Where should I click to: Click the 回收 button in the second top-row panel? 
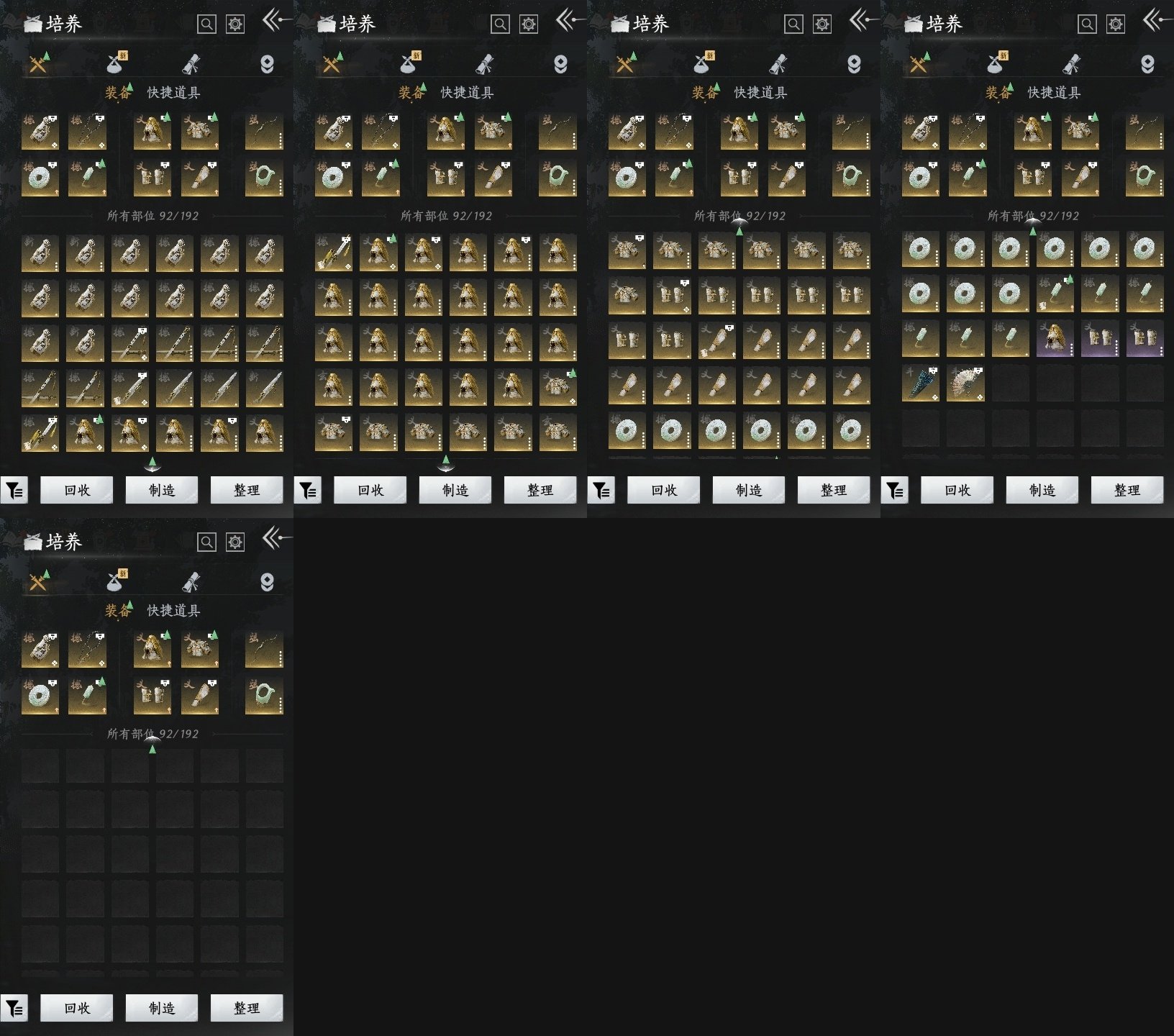pos(370,490)
